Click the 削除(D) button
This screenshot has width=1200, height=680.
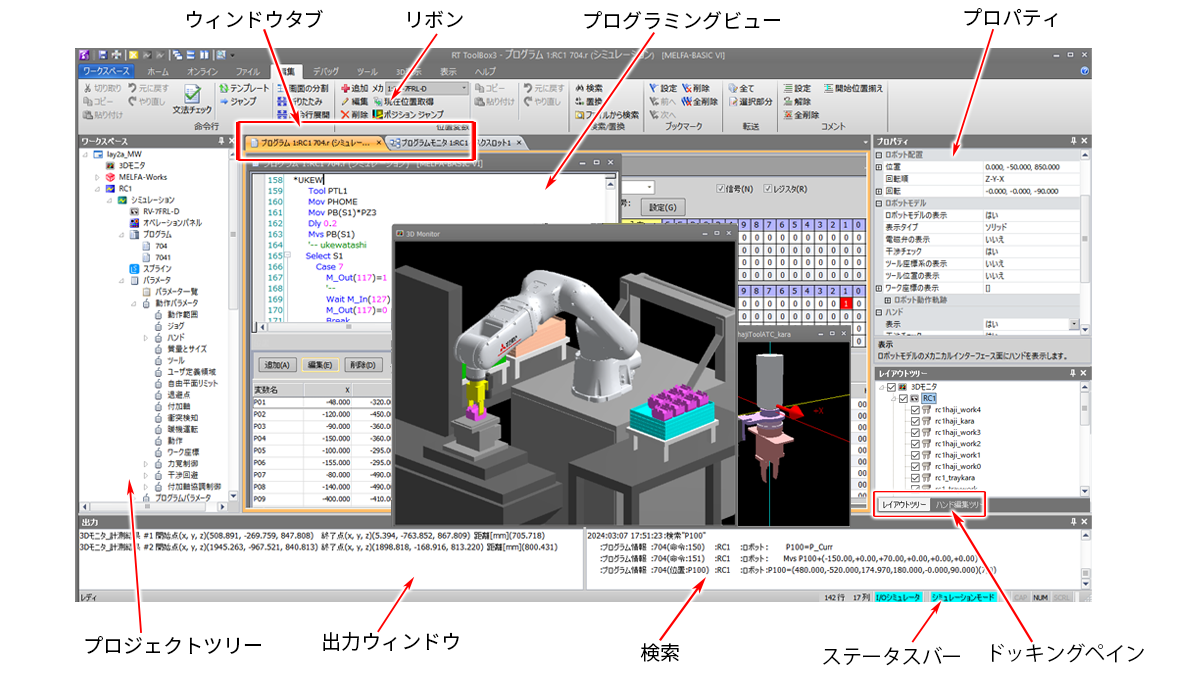click(x=364, y=365)
